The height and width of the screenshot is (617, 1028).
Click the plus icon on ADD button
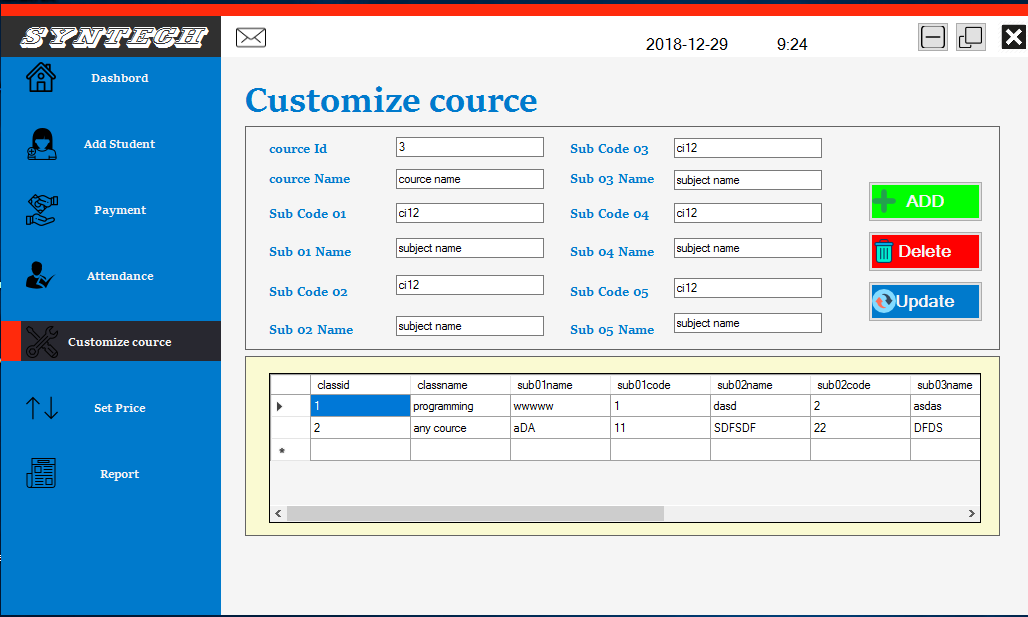[x=884, y=201]
